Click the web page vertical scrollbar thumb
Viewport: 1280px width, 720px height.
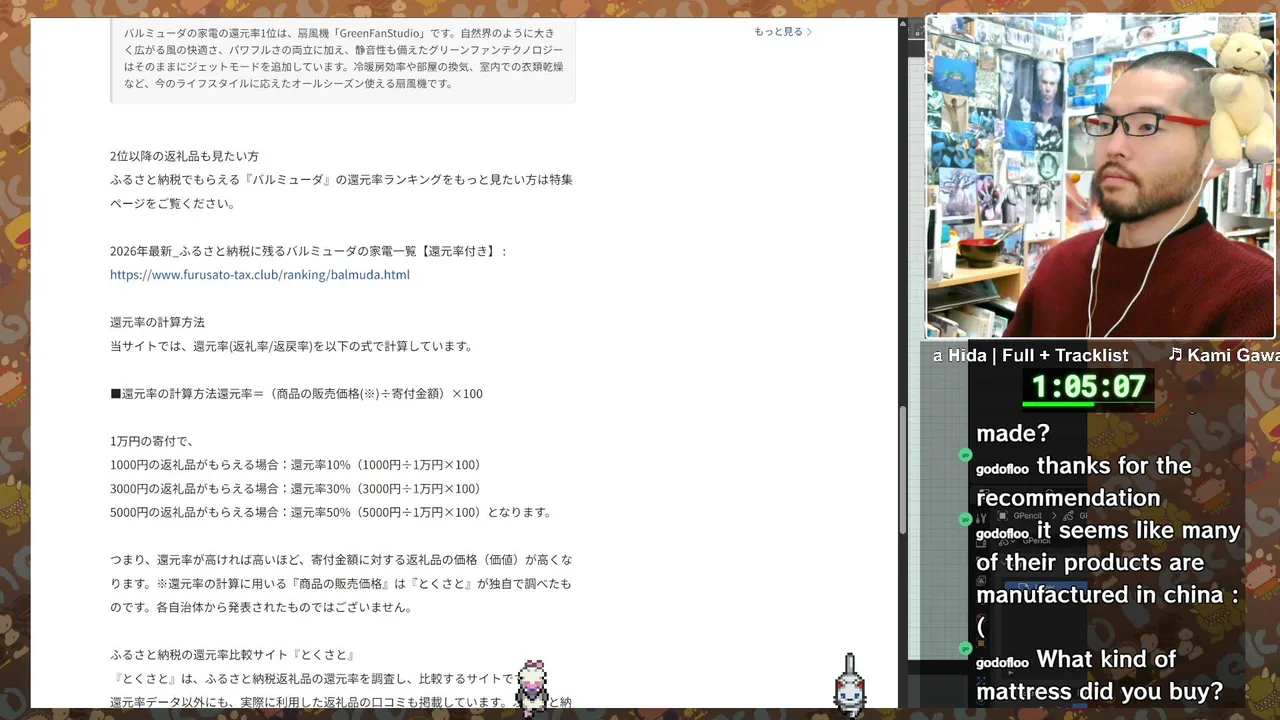903,470
